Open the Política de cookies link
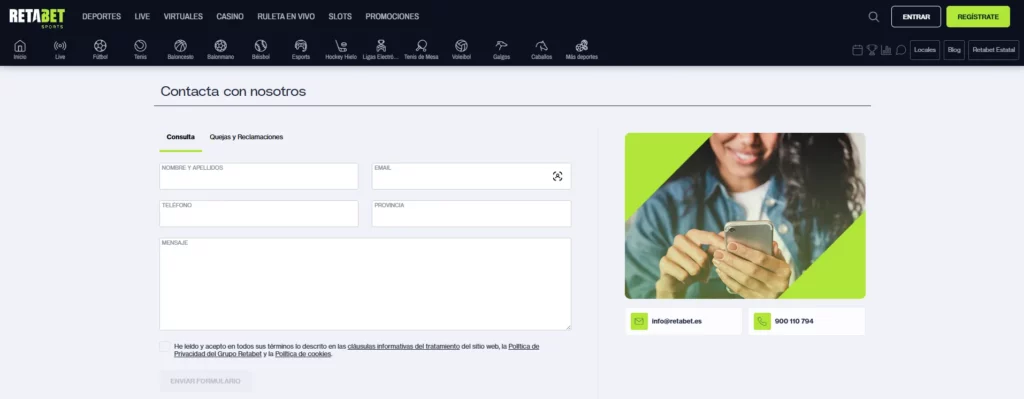1024x399 pixels. 303,354
